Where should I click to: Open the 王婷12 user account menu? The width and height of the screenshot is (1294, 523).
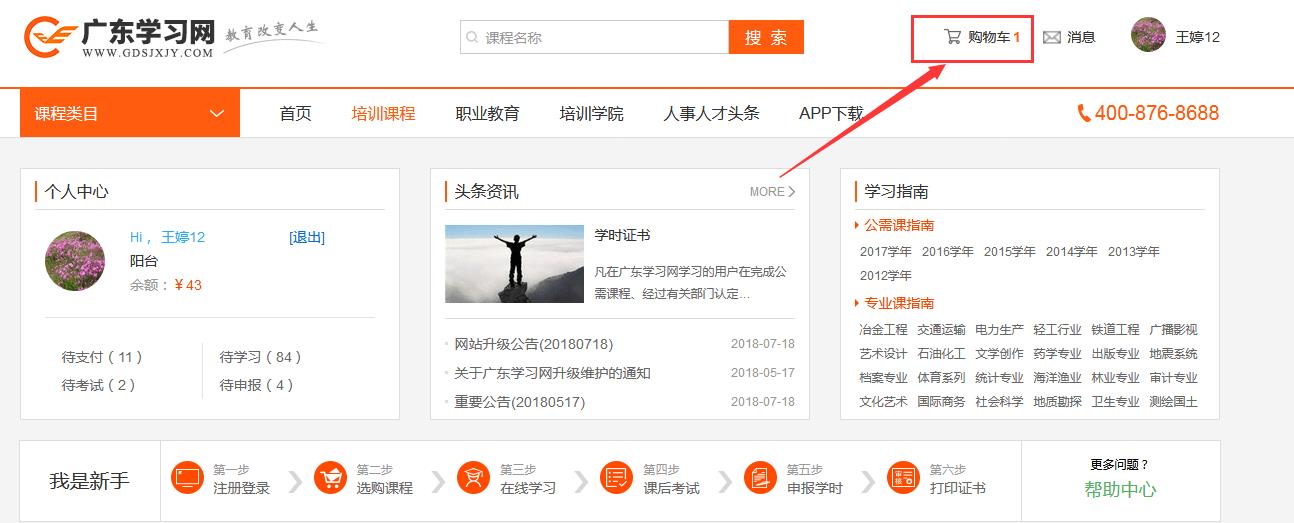(x=1176, y=37)
